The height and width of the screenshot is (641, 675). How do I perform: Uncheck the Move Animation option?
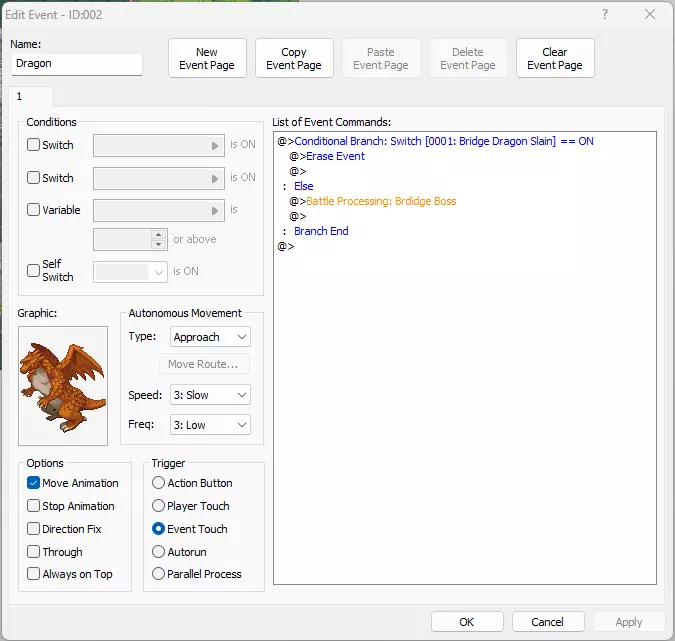click(33, 483)
